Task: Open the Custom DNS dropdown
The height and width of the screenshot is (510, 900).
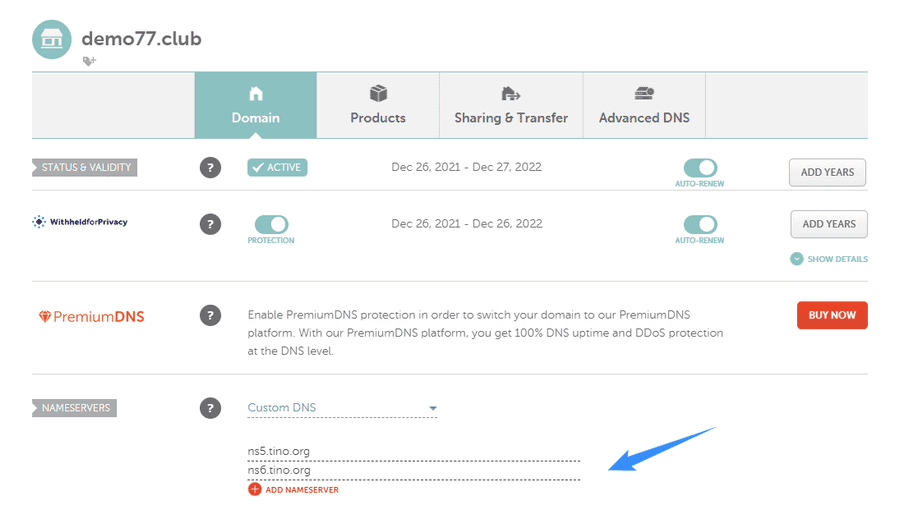Action: point(342,408)
